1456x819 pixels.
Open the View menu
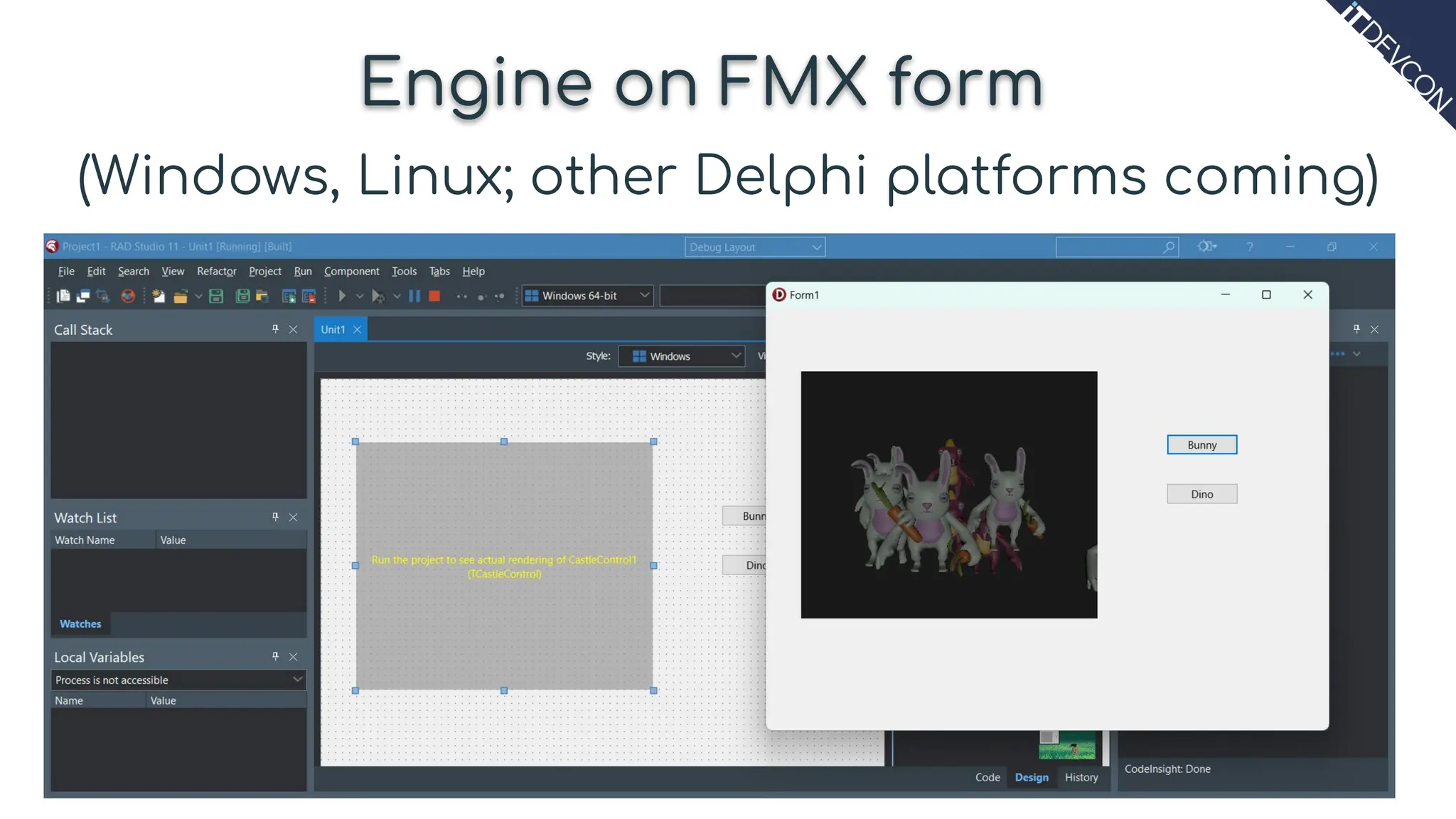[x=173, y=271]
